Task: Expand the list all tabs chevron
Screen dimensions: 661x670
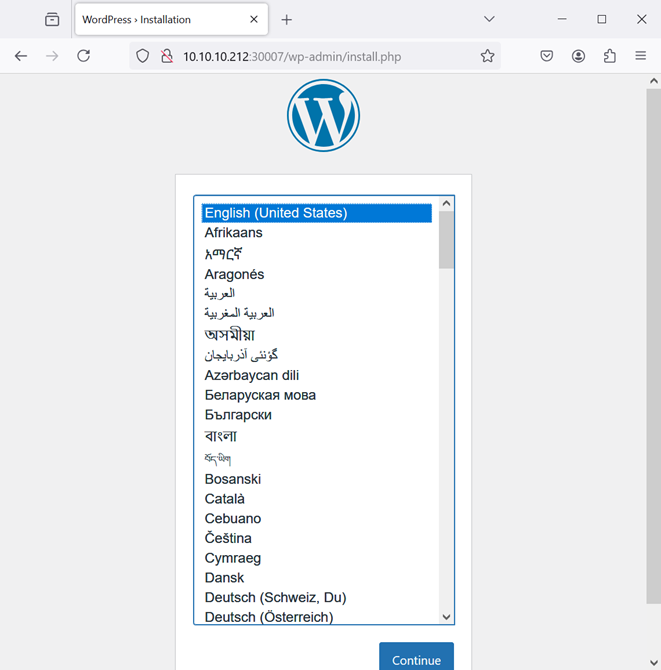Action: click(489, 19)
